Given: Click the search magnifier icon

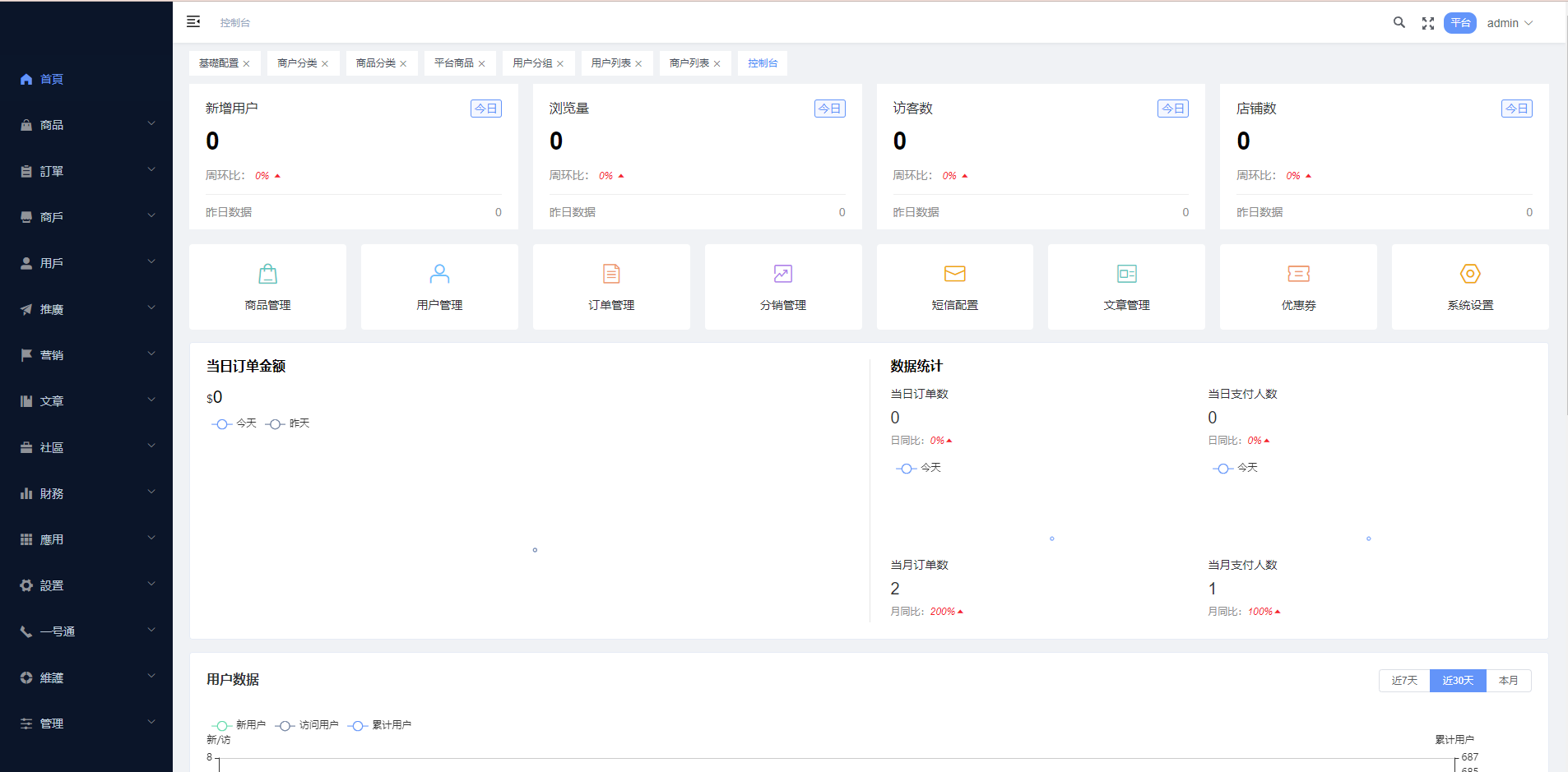Looking at the screenshot, I should pos(1399,23).
